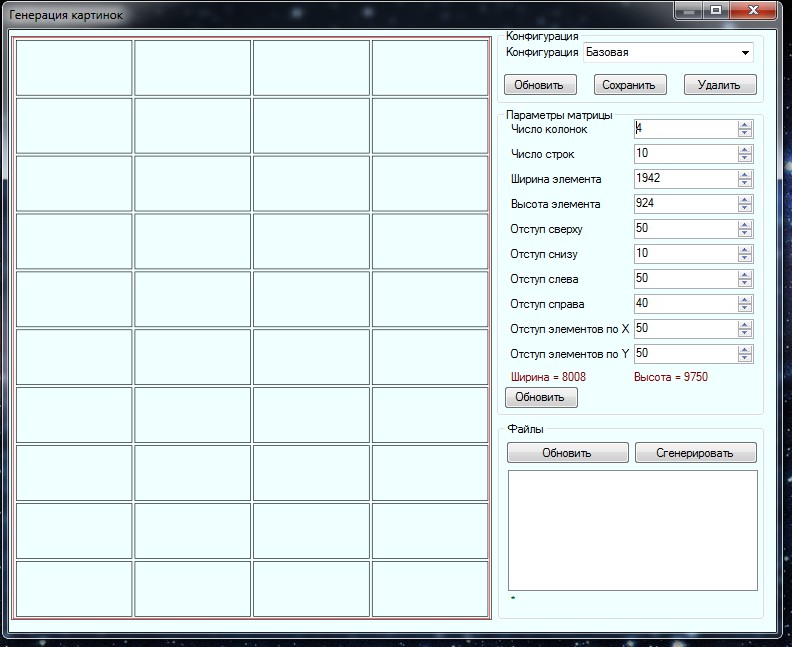
Task: Click the Ширина = 8008 label
Action: tap(548, 377)
